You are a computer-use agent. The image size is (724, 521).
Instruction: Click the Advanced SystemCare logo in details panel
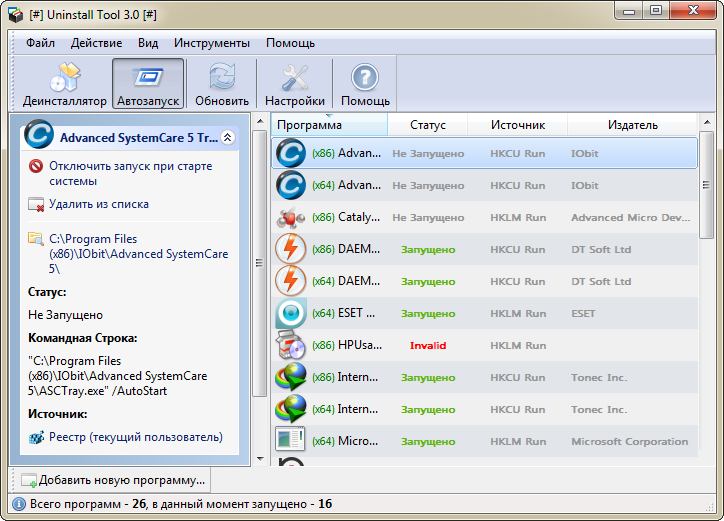tap(39, 134)
